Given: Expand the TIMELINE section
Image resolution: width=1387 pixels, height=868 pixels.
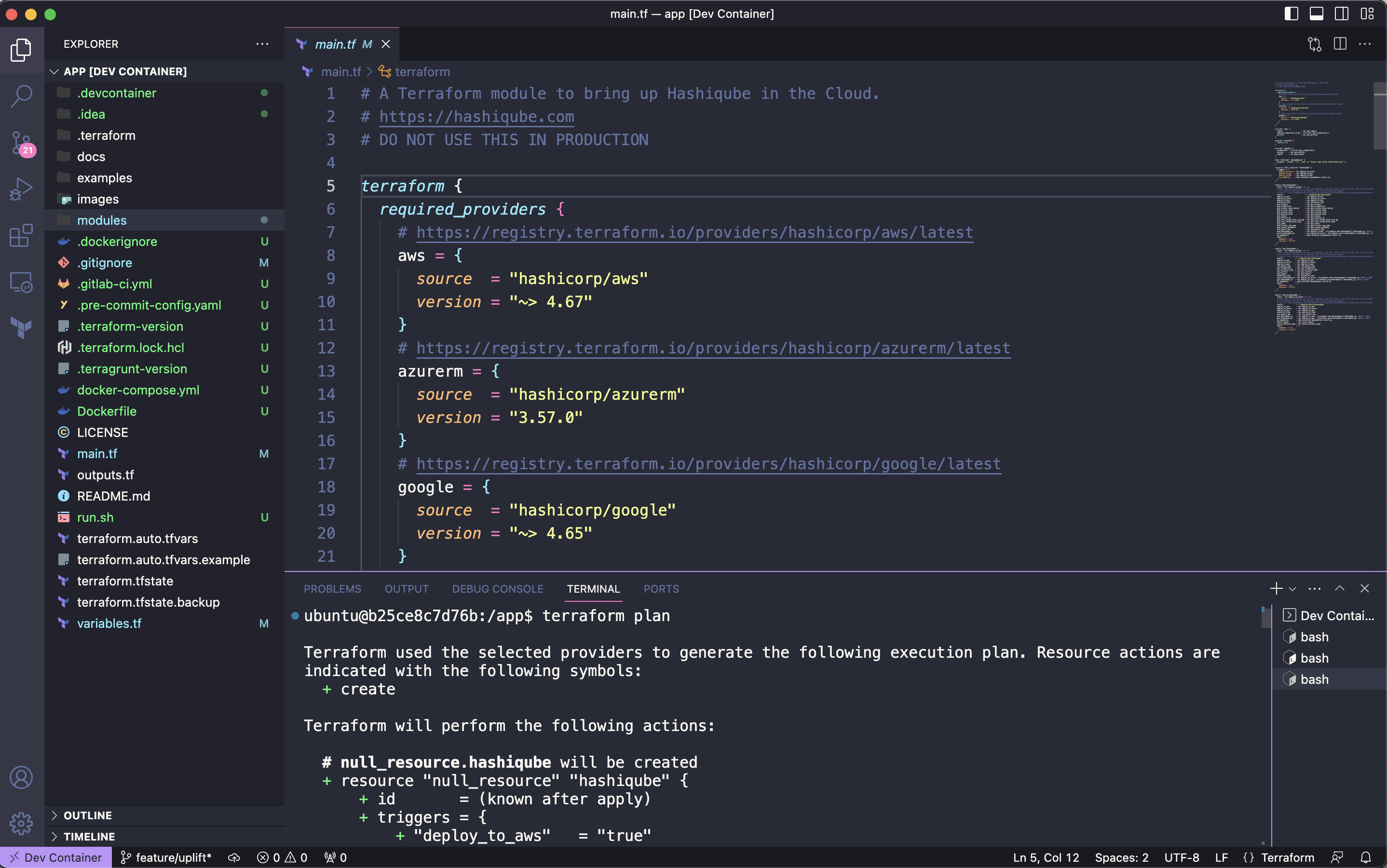Looking at the screenshot, I should pyautogui.click(x=164, y=837).
